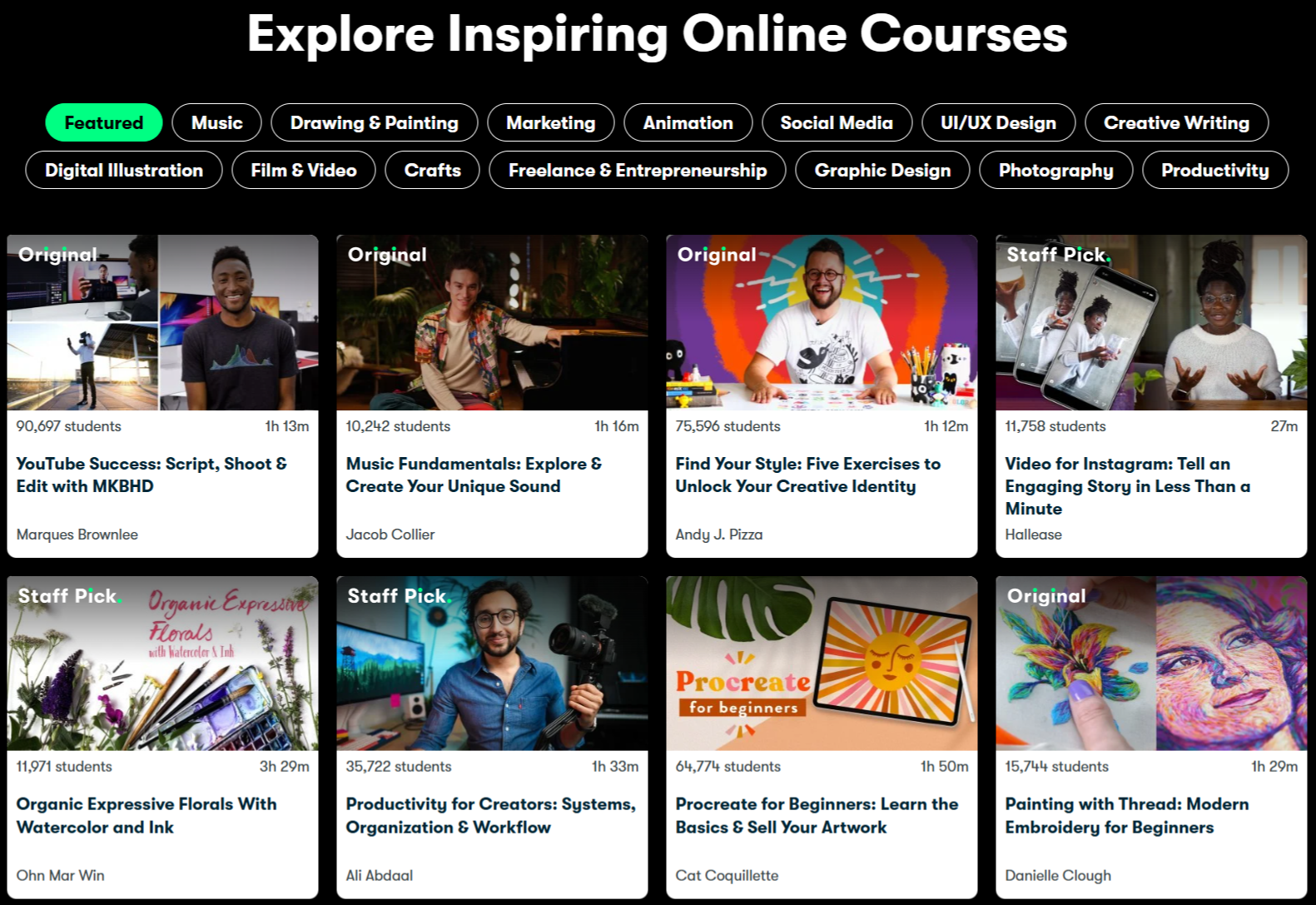Click the 'Explore Inspiring Online Courses' heading
The image size is (1316, 905).
(658, 34)
